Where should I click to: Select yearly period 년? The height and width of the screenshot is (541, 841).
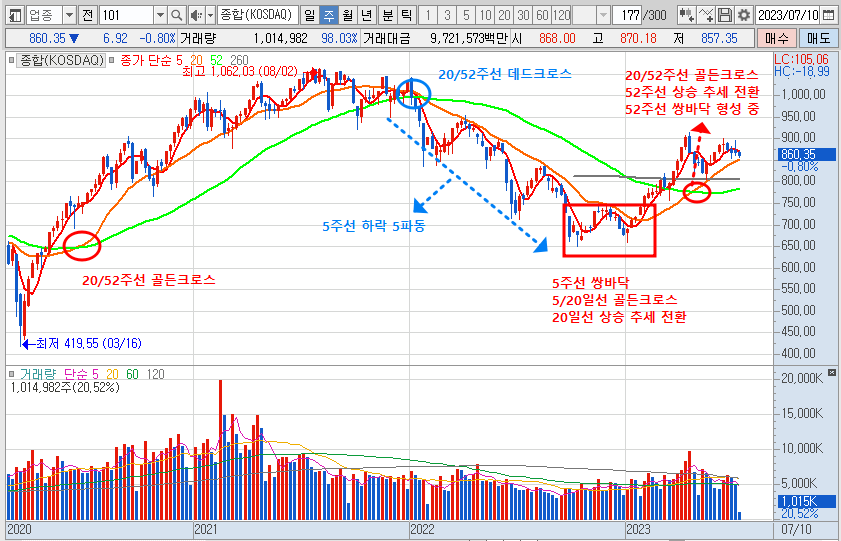[x=367, y=15]
